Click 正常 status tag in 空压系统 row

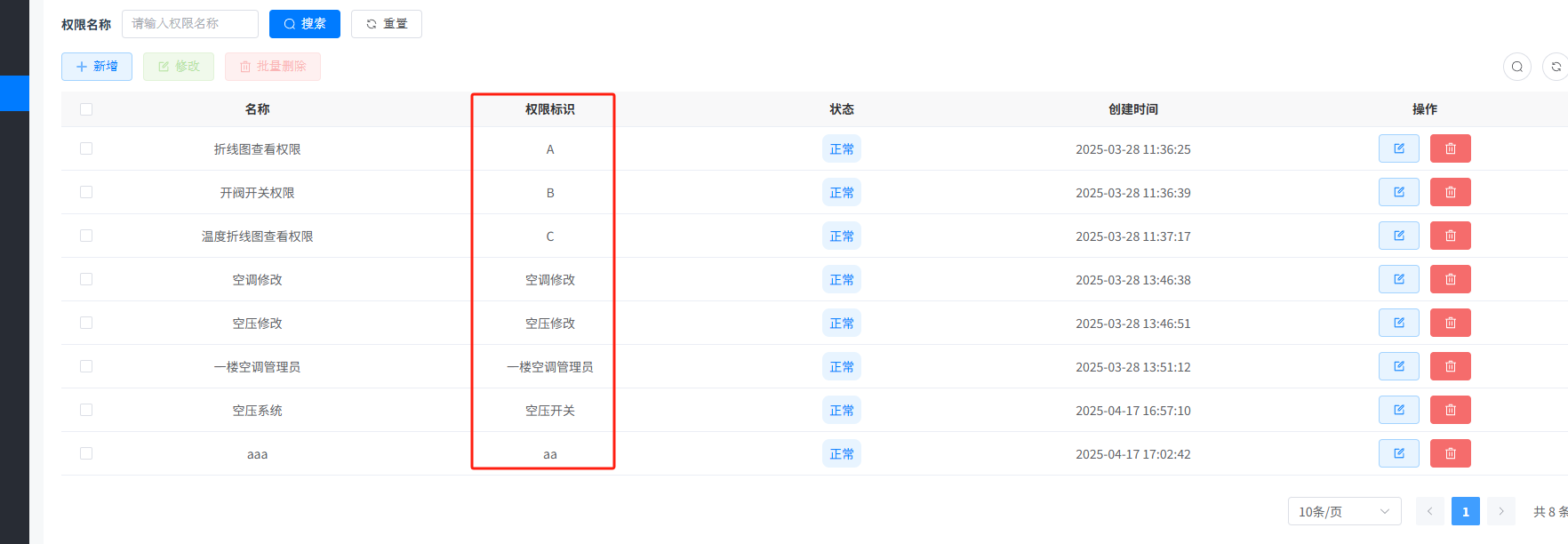(842, 410)
